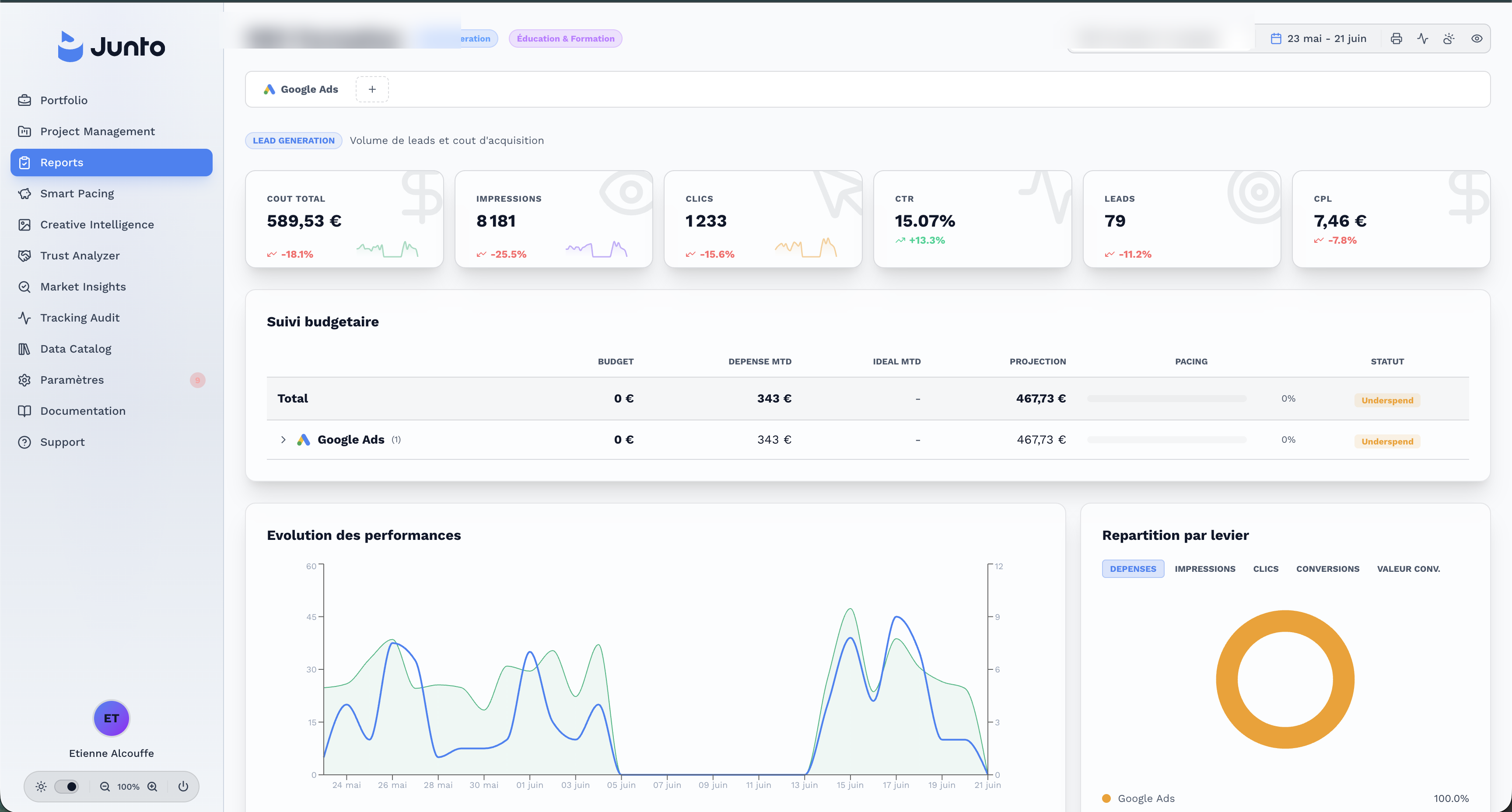Open the IMPRESSIONS metric card
The image size is (1512, 812).
click(x=553, y=219)
